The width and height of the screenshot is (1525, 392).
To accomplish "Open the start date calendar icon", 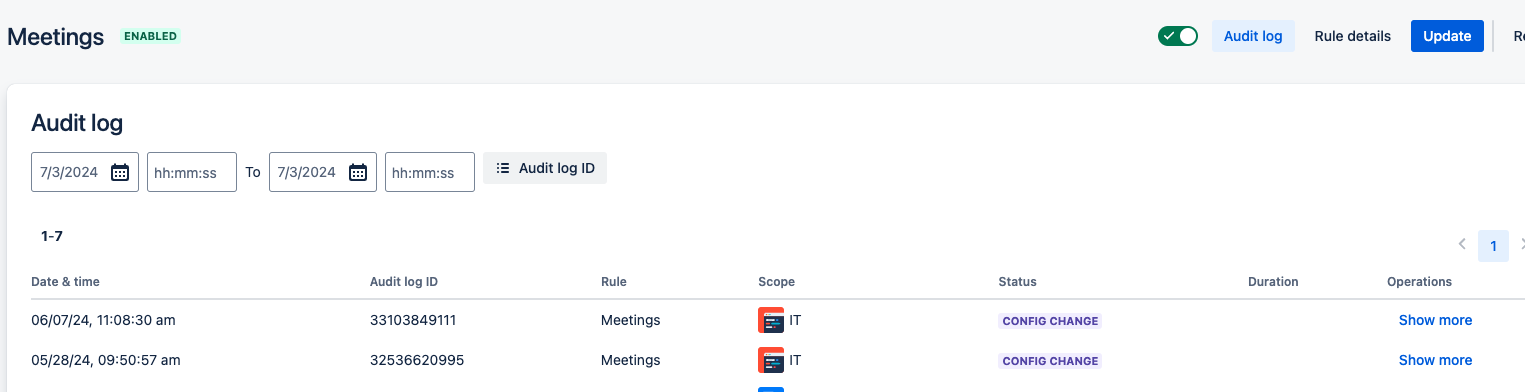I will [120, 172].
